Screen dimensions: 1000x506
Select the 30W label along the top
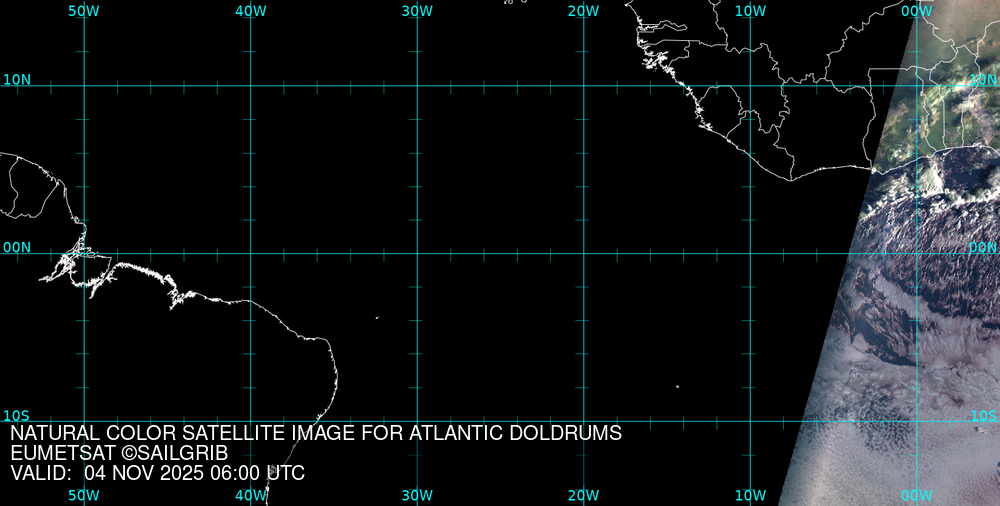coord(417,10)
